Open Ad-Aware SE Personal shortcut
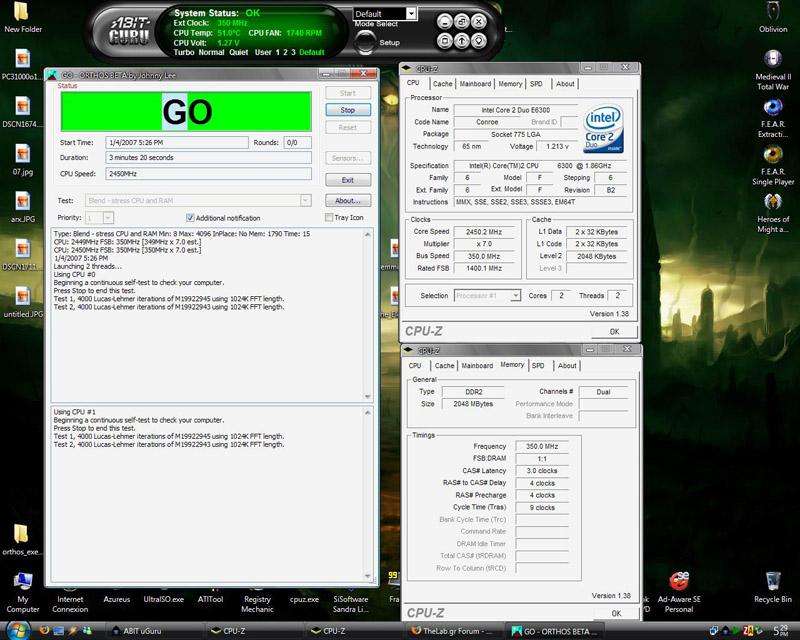Image resolution: width=800 pixels, height=640 pixels. point(679,592)
